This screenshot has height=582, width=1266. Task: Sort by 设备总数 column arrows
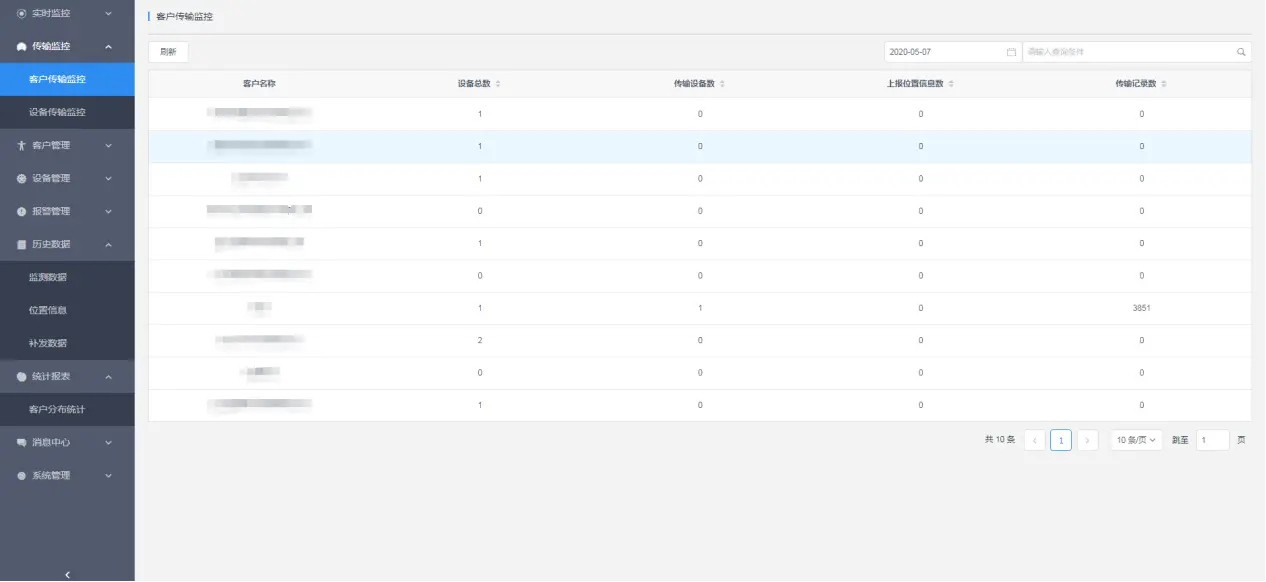(498, 84)
